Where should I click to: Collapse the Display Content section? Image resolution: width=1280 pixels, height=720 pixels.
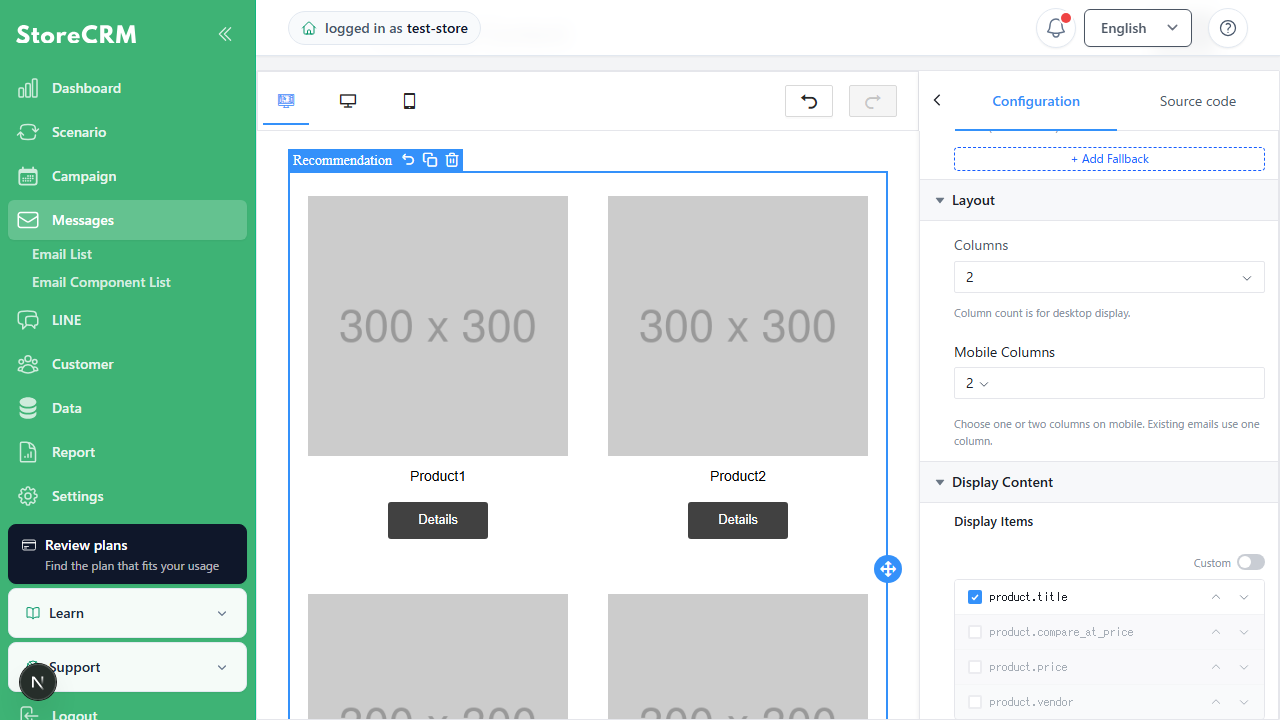point(1099,482)
